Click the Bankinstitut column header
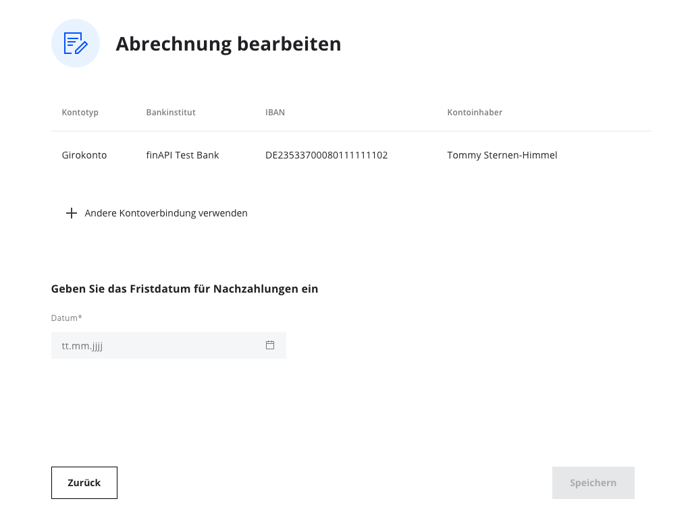 (171, 112)
